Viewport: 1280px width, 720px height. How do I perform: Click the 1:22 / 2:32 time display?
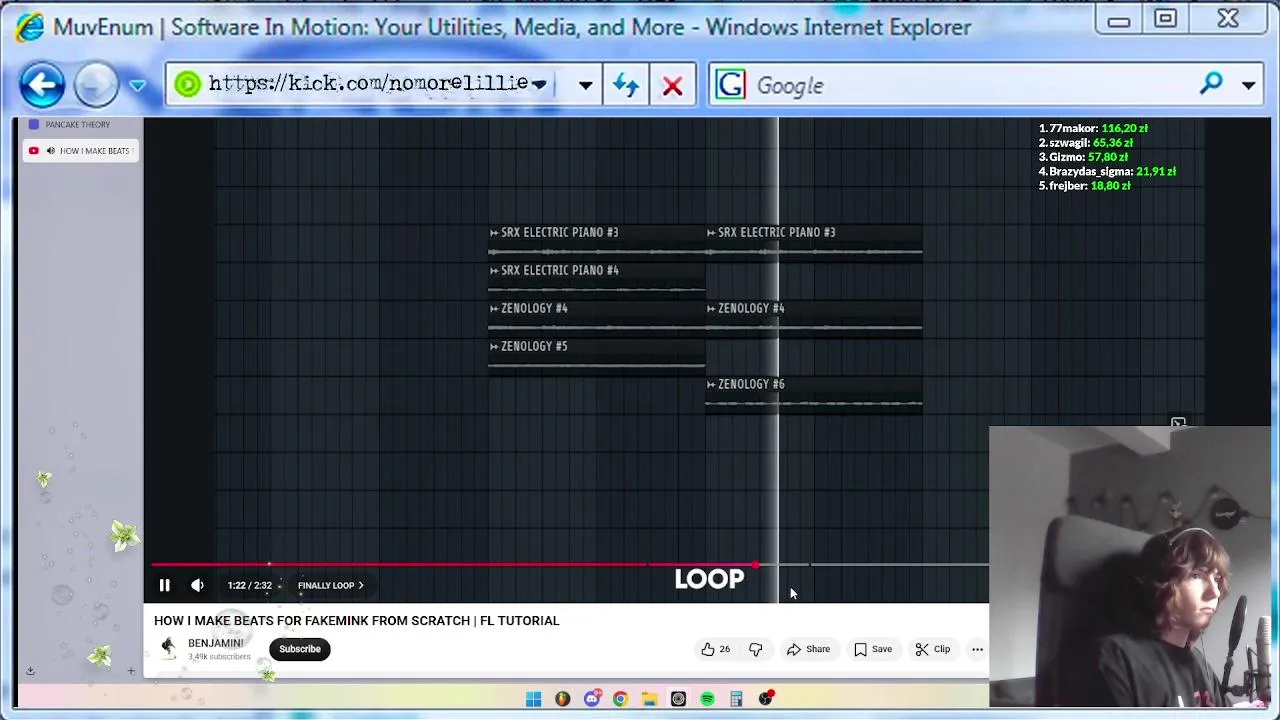[249, 585]
